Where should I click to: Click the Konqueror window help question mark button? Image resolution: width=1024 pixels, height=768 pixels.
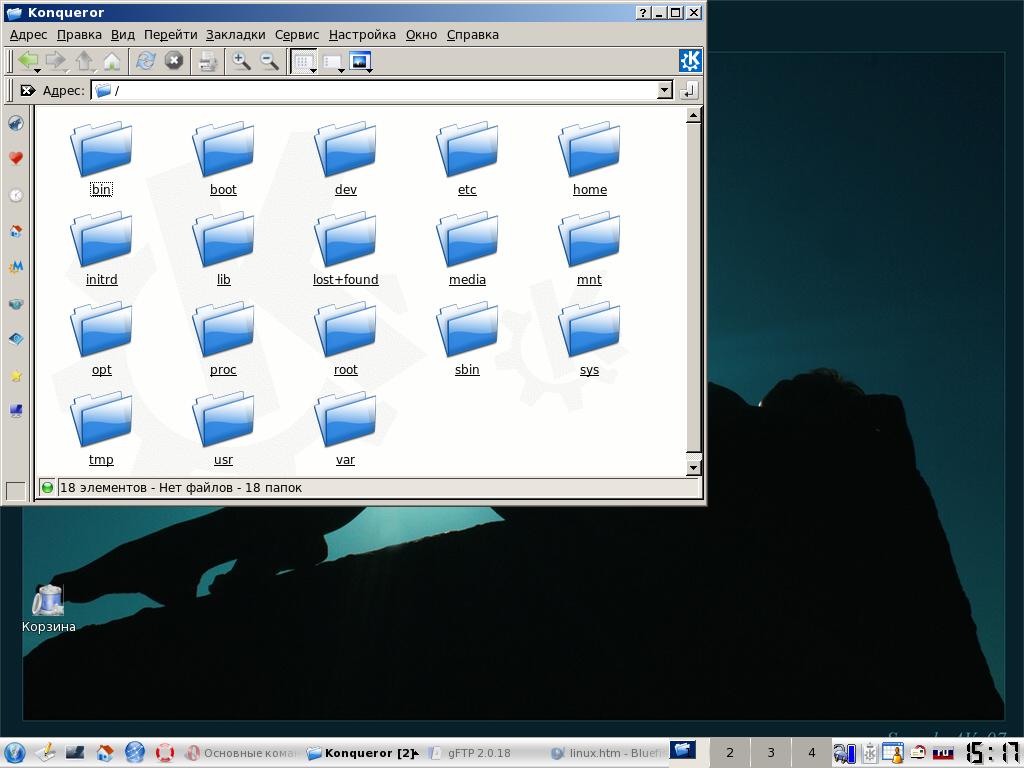(x=643, y=12)
